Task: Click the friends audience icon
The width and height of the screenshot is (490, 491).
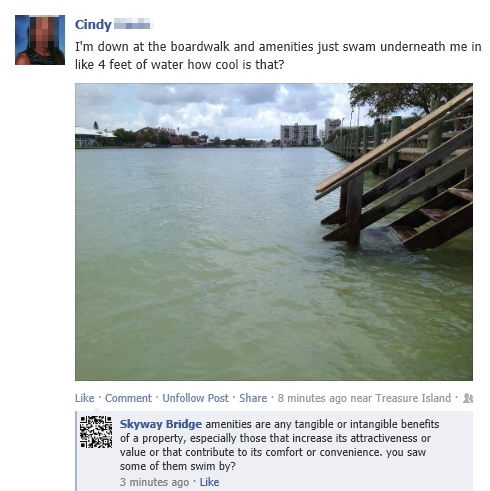Action: coord(468,398)
